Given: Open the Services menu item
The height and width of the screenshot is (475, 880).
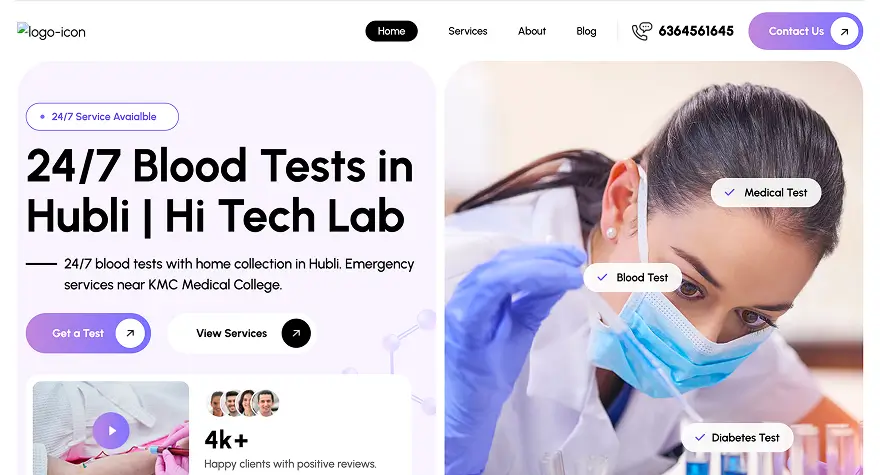Looking at the screenshot, I should pyautogui.click(x=468, y=31).
